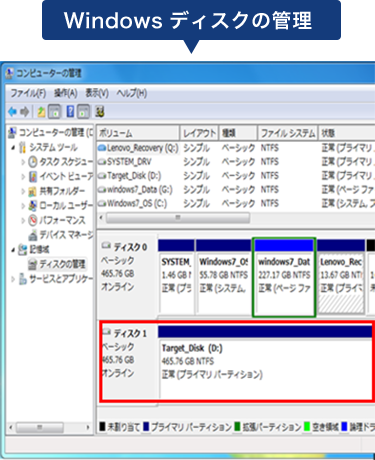The height and width of the screenshot is (460, 375).
Task: Click the Forward arrow toolbar icon
Action: (x=25, y=112)
